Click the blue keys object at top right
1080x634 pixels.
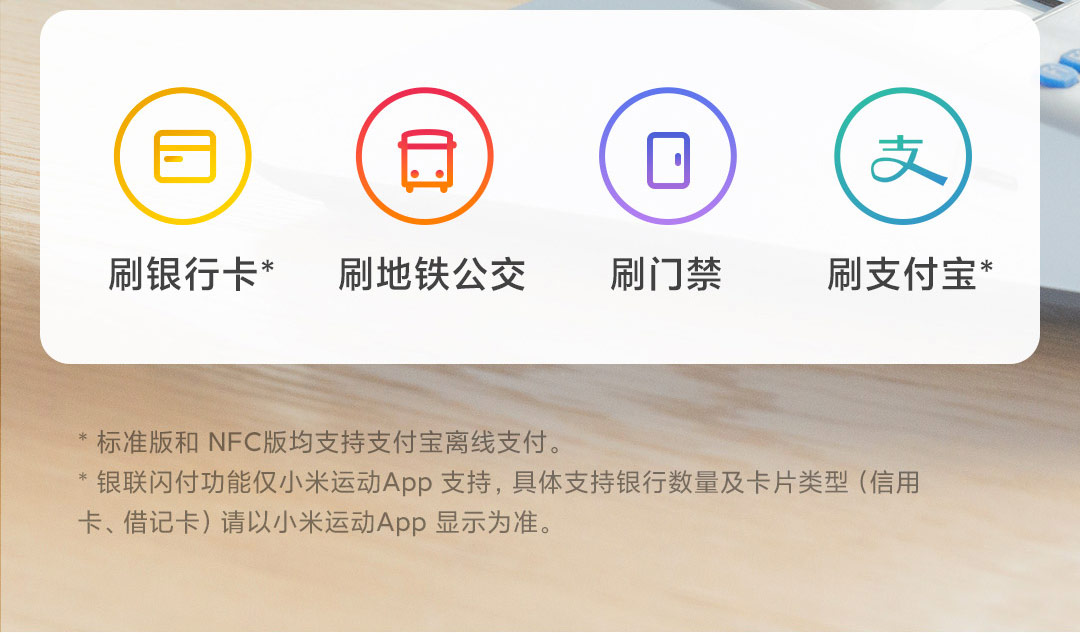1060,69
